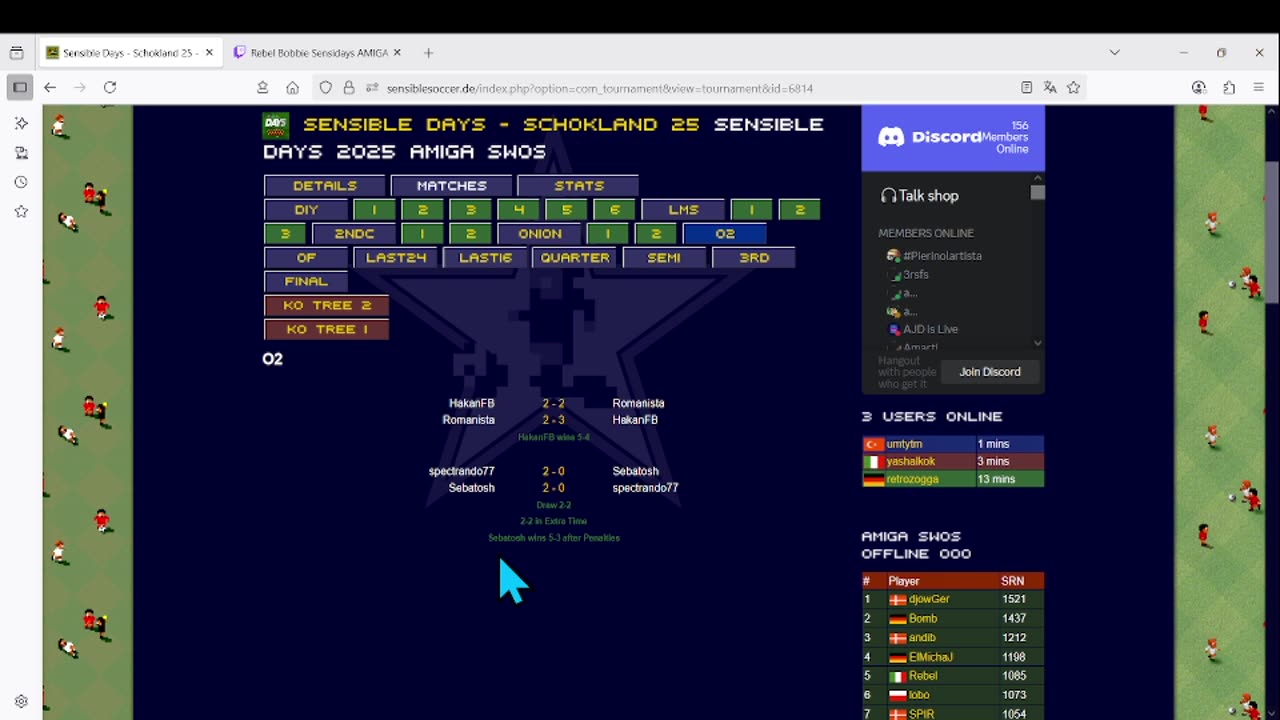Bookmark this page with star icon
The width and height of the screenshot is (1280, 720).
pyautogui.click(x=1073, y=88)
